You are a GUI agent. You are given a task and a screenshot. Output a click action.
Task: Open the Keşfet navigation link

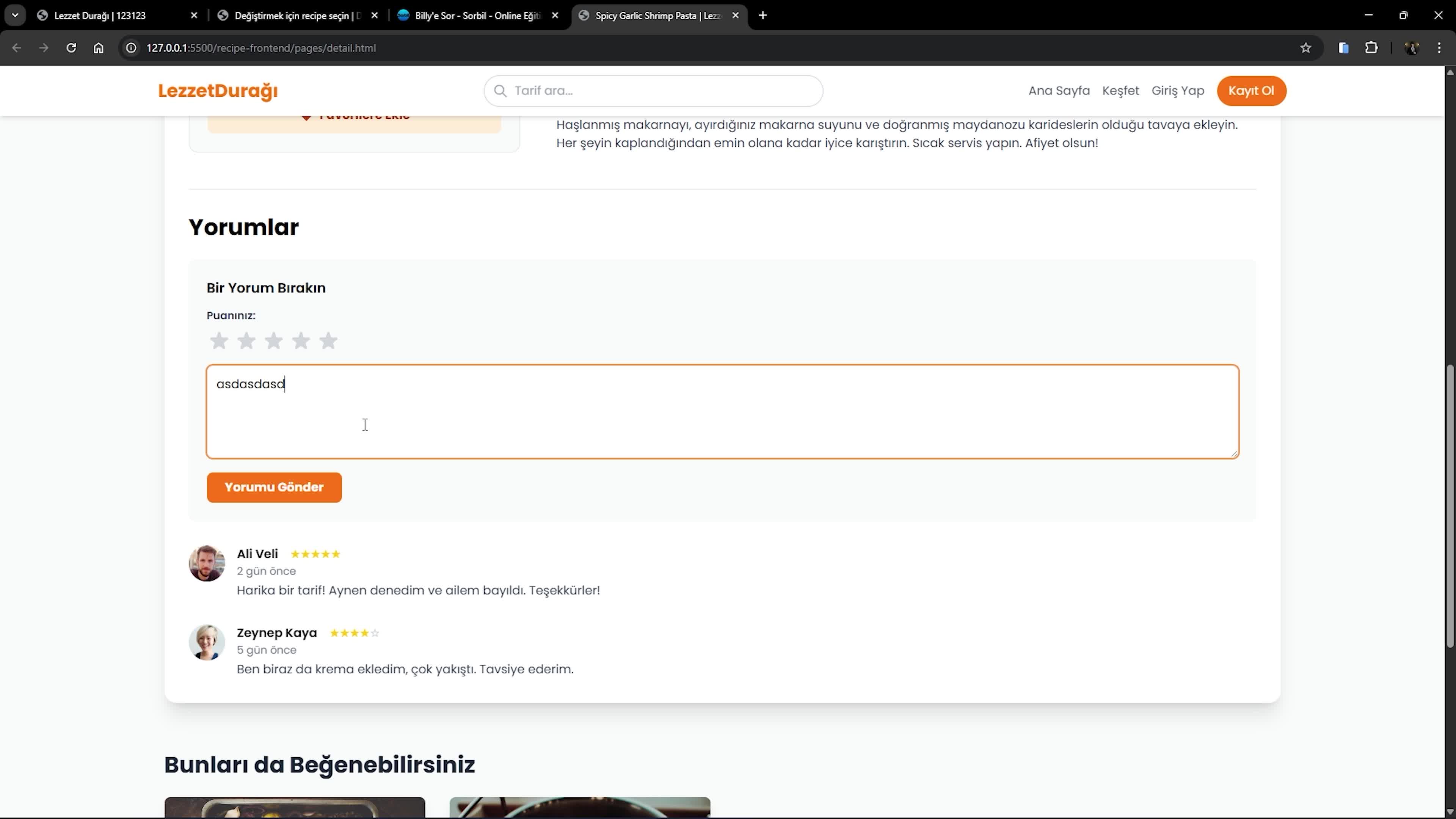(1120, 91)
